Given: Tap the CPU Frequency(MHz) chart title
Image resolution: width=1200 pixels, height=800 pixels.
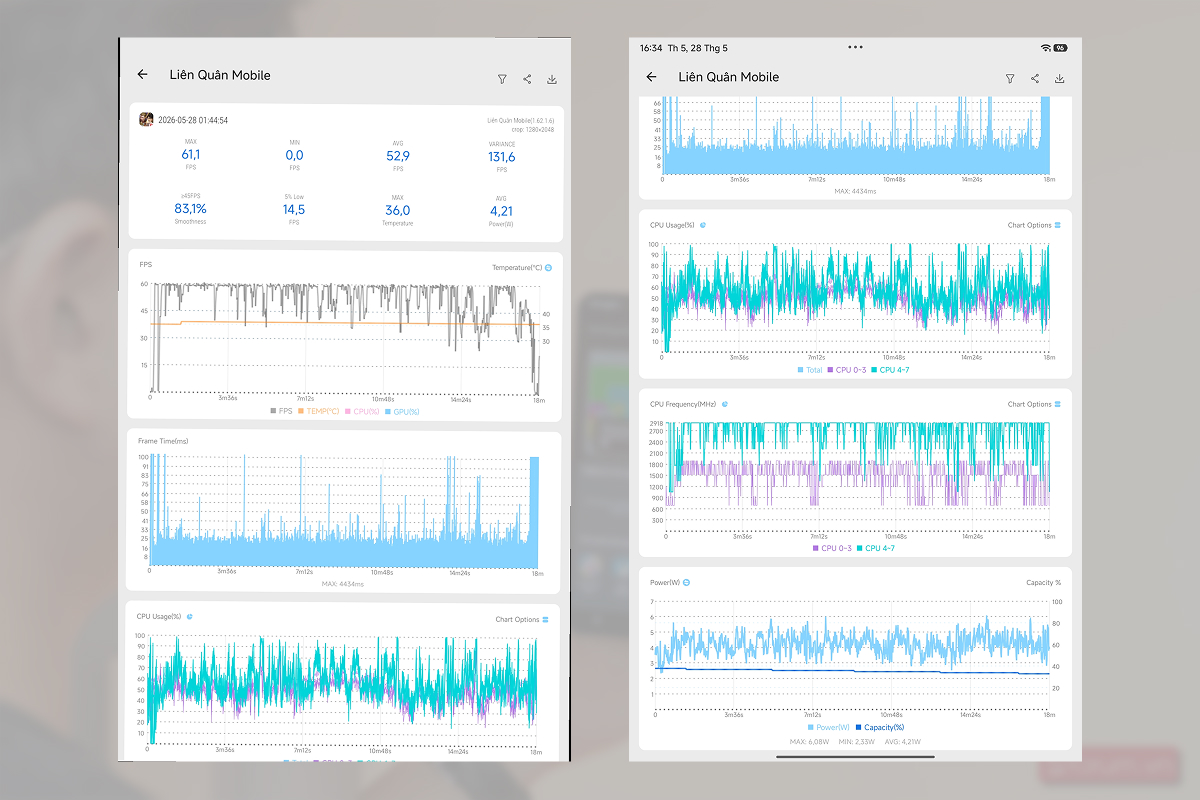Looking at the screenshot, I should coord(684,404).
